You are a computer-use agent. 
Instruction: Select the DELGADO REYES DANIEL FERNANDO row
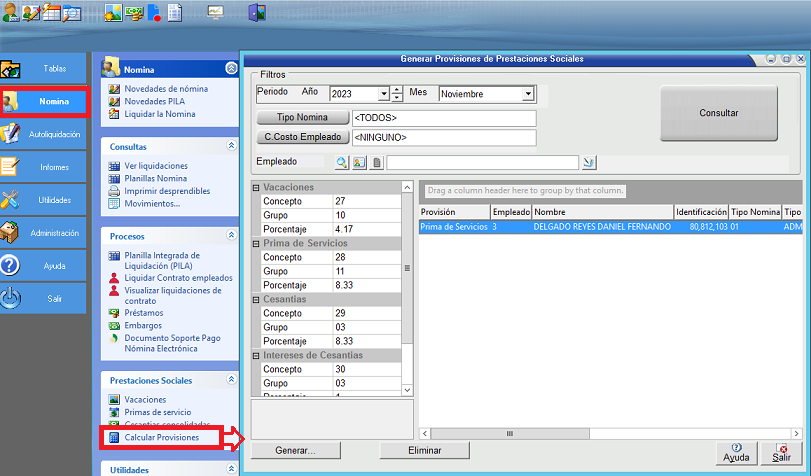pos(600,227)
